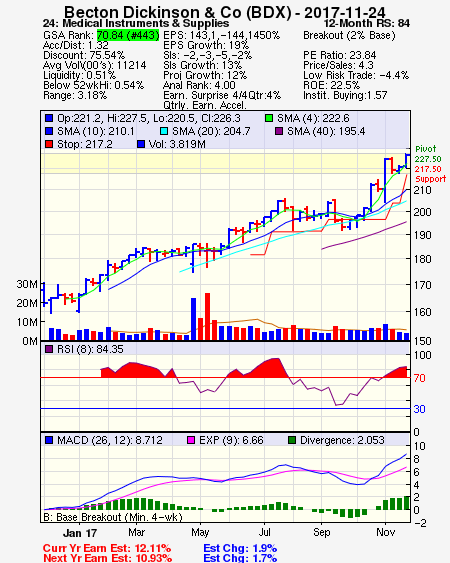450x563 pixels.
Task: Click the Proj Growth: 12% line
Action: click(205, 75)
